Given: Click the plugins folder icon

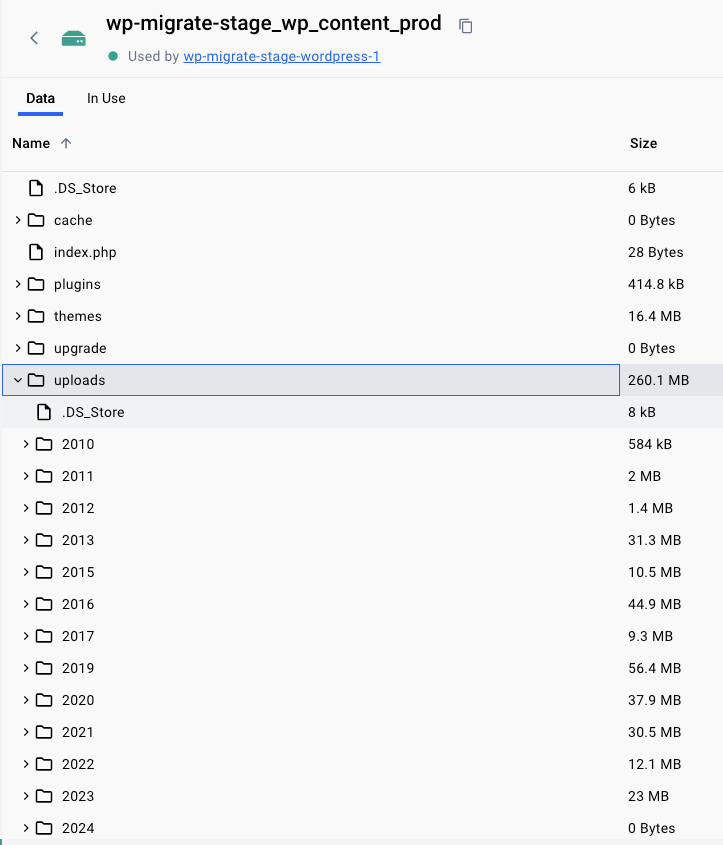Looking at the screenshot, I should 36,284.
